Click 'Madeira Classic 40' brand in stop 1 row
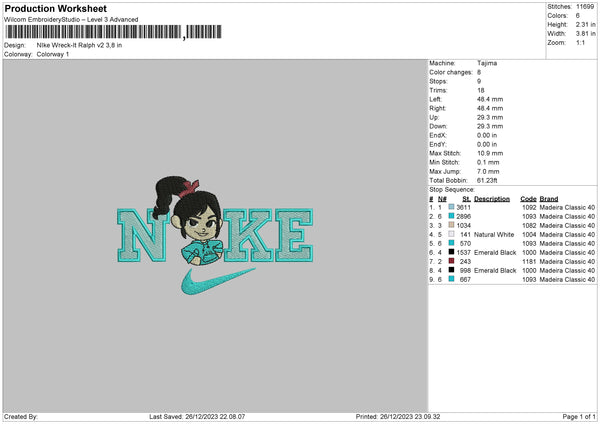 567,207
